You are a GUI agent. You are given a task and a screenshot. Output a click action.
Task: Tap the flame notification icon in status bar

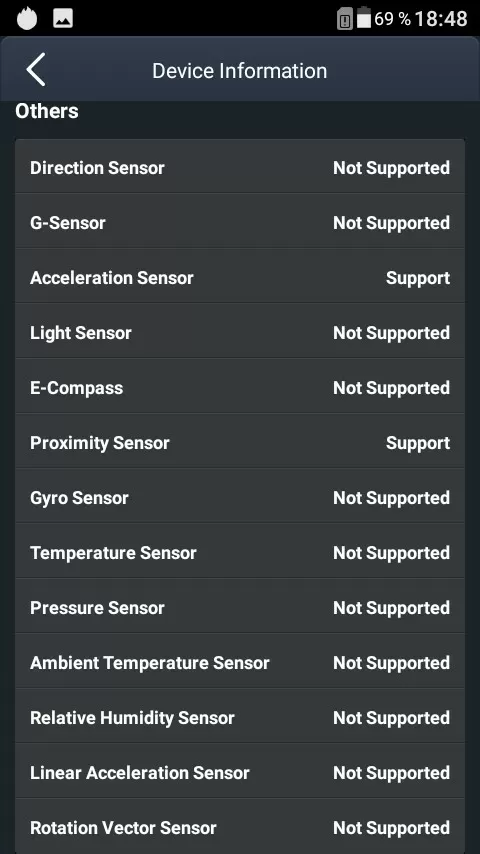coord(27,19)
